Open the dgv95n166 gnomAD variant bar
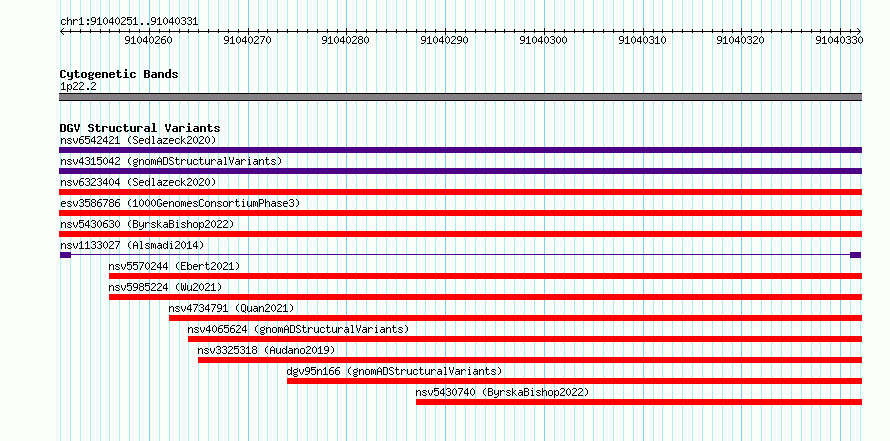Screen dimensions: 890x441 click(x=574, y=381)
